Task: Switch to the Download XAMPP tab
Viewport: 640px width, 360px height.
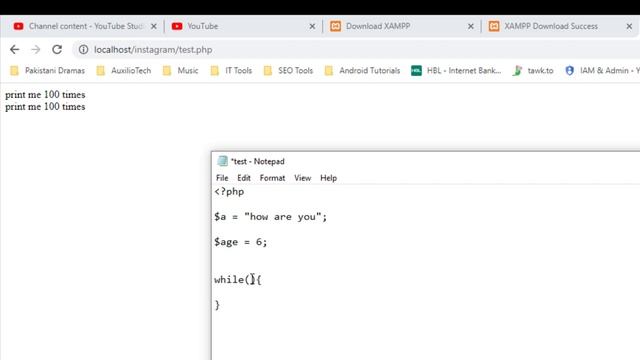Action: [x=402, y=26]
